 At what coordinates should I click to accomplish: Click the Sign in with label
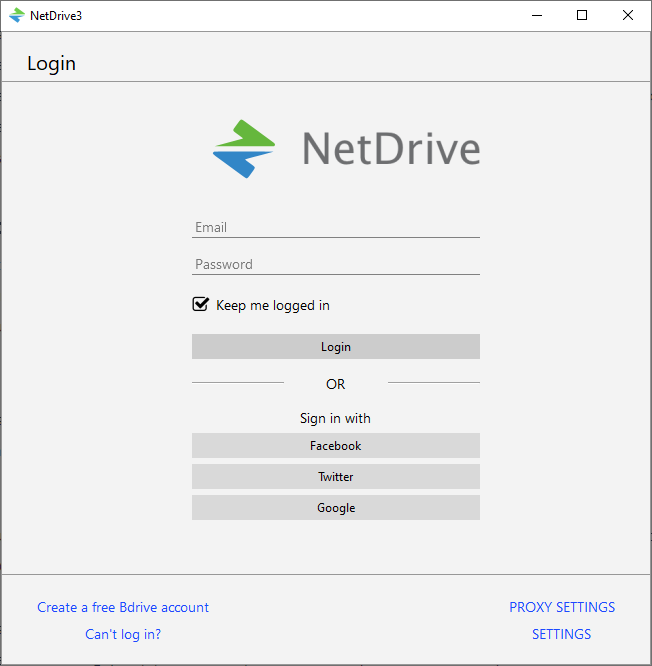coord(335,418)
